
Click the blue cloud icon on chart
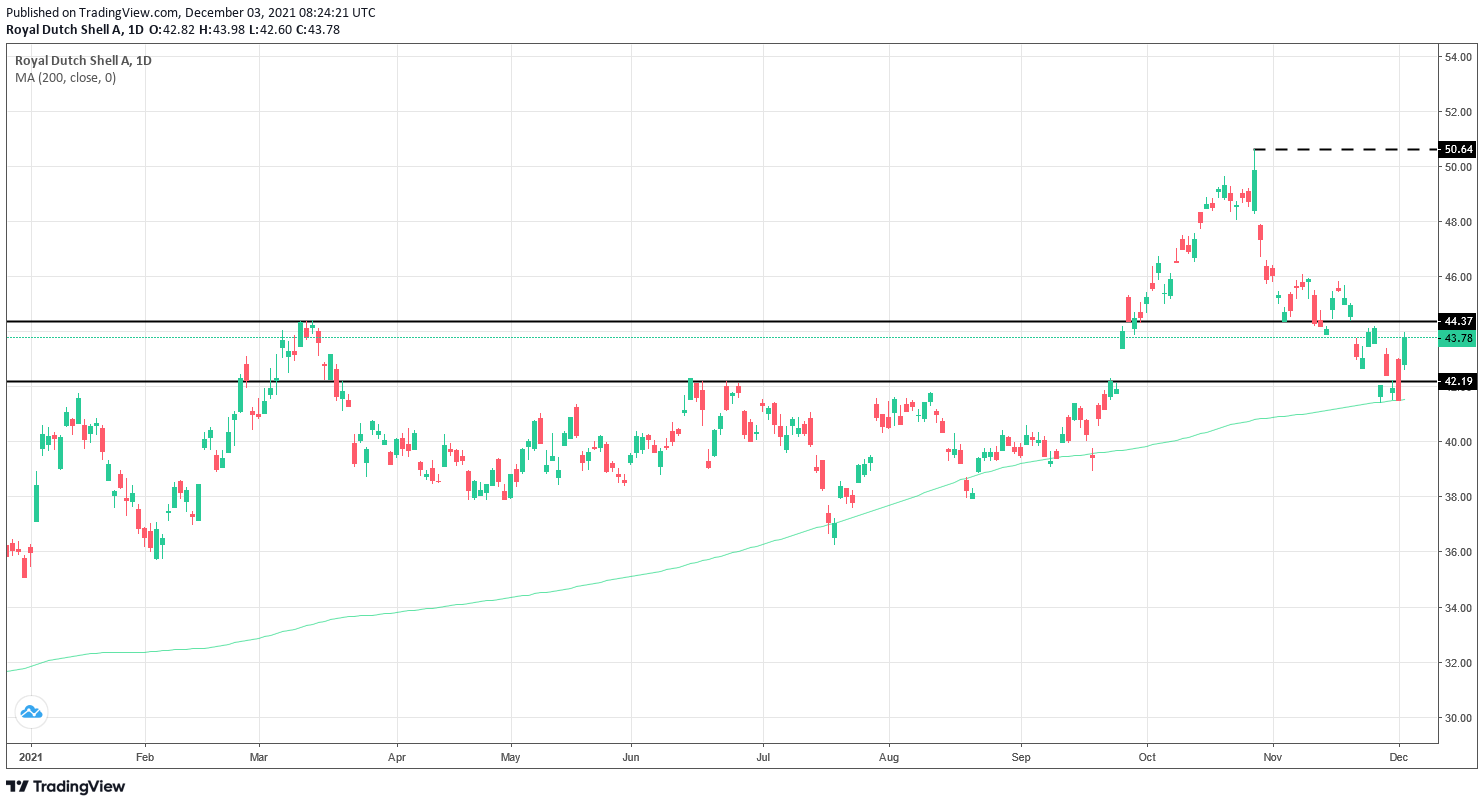pyautogui.click(x=31, y=712)
